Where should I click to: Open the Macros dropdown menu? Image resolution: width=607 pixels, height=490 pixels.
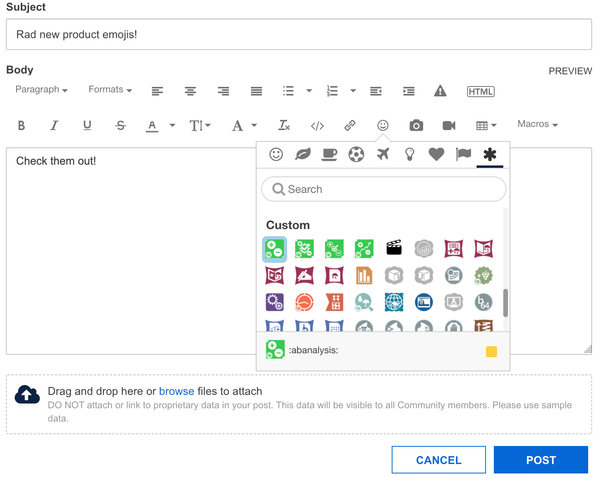pyautogui.click(x=537, y=125)
